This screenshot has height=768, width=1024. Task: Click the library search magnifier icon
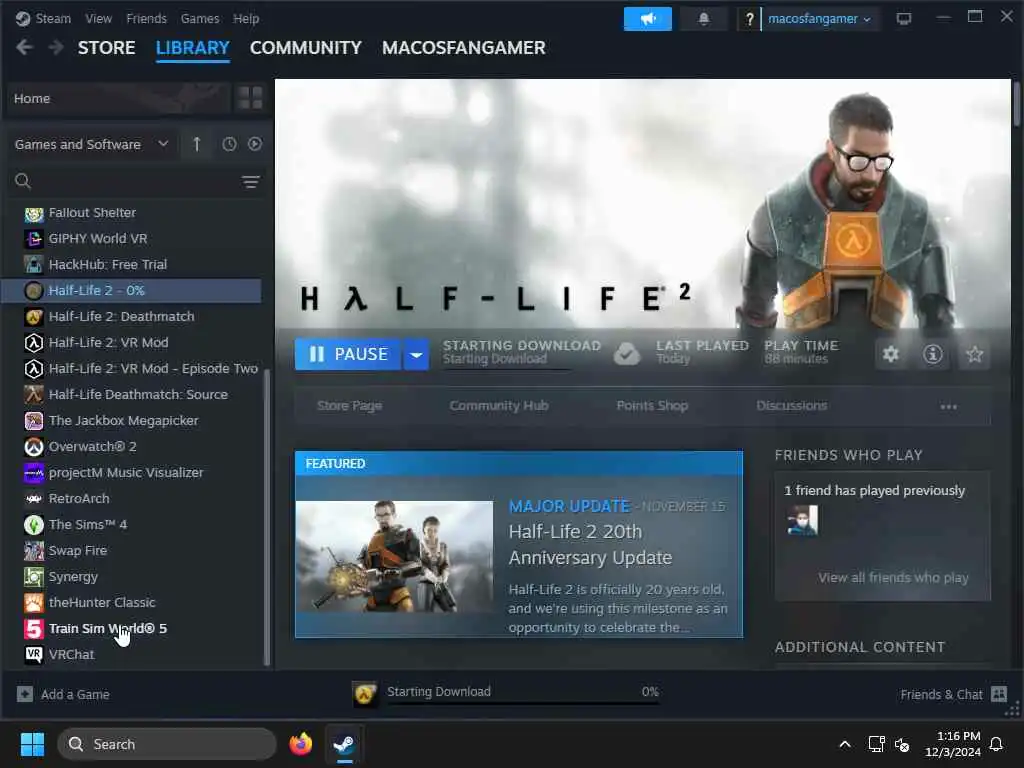(x=23, y=181)
